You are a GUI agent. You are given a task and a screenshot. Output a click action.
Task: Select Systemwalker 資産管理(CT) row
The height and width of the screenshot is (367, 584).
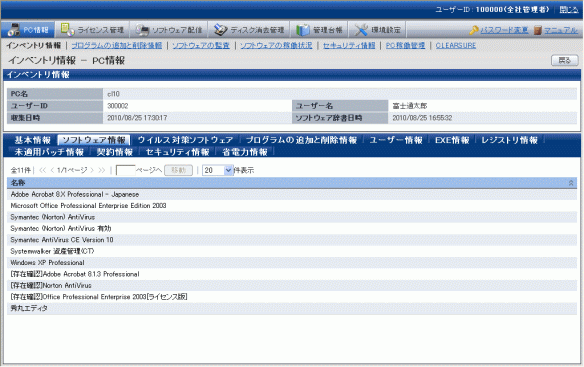(x=292, y=251)
